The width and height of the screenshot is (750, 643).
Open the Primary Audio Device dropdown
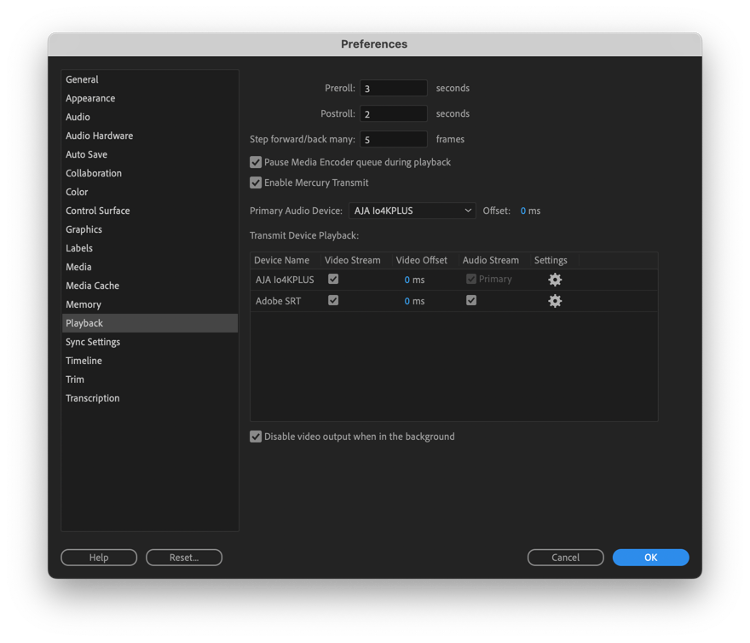point(412,211)
